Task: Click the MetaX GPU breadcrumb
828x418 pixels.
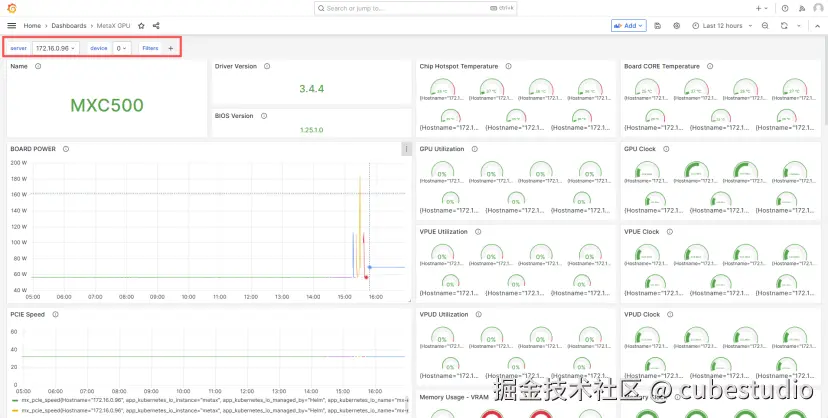Action: click(x=113, y=25)
